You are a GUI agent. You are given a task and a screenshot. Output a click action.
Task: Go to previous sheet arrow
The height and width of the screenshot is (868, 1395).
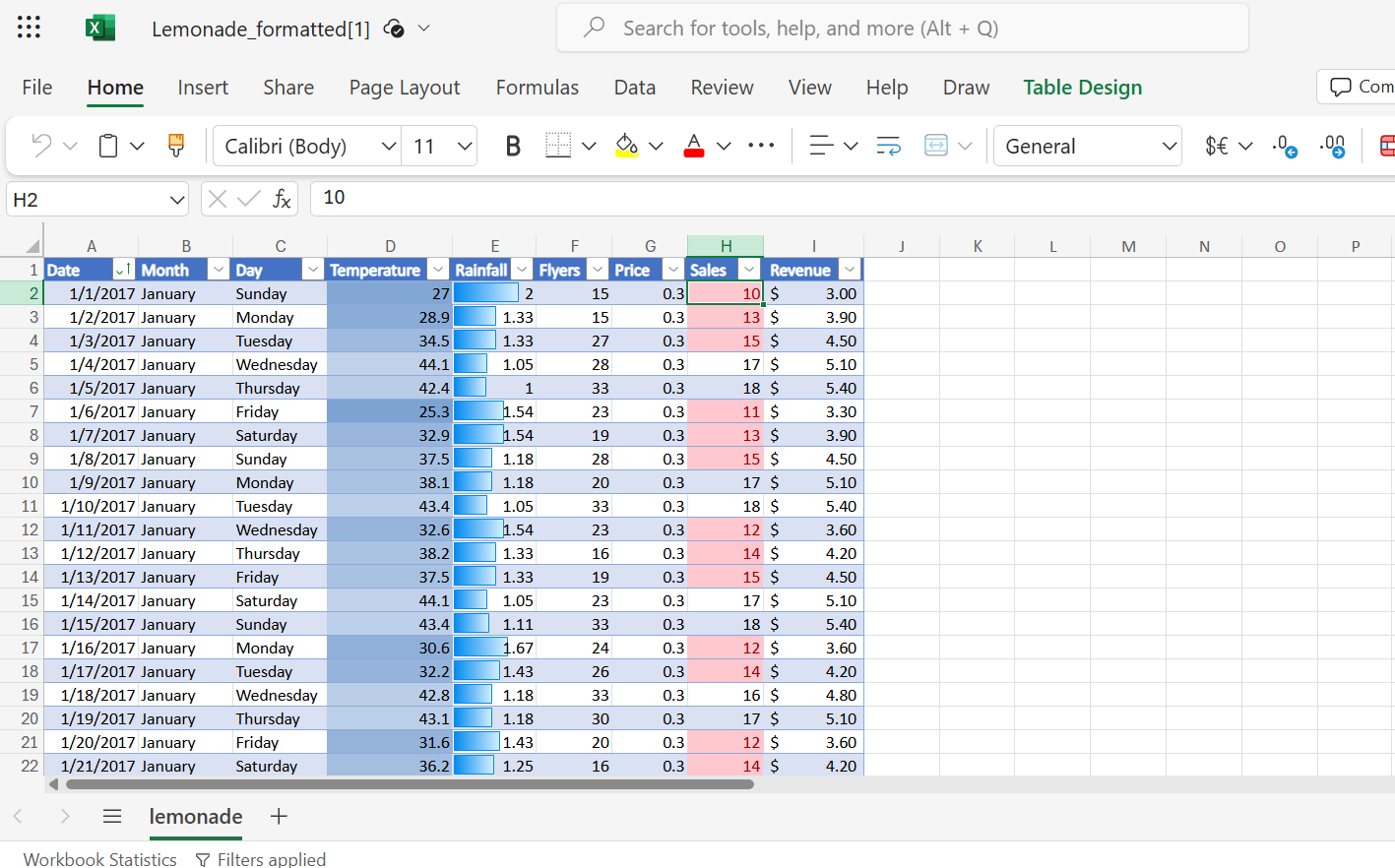18,816
